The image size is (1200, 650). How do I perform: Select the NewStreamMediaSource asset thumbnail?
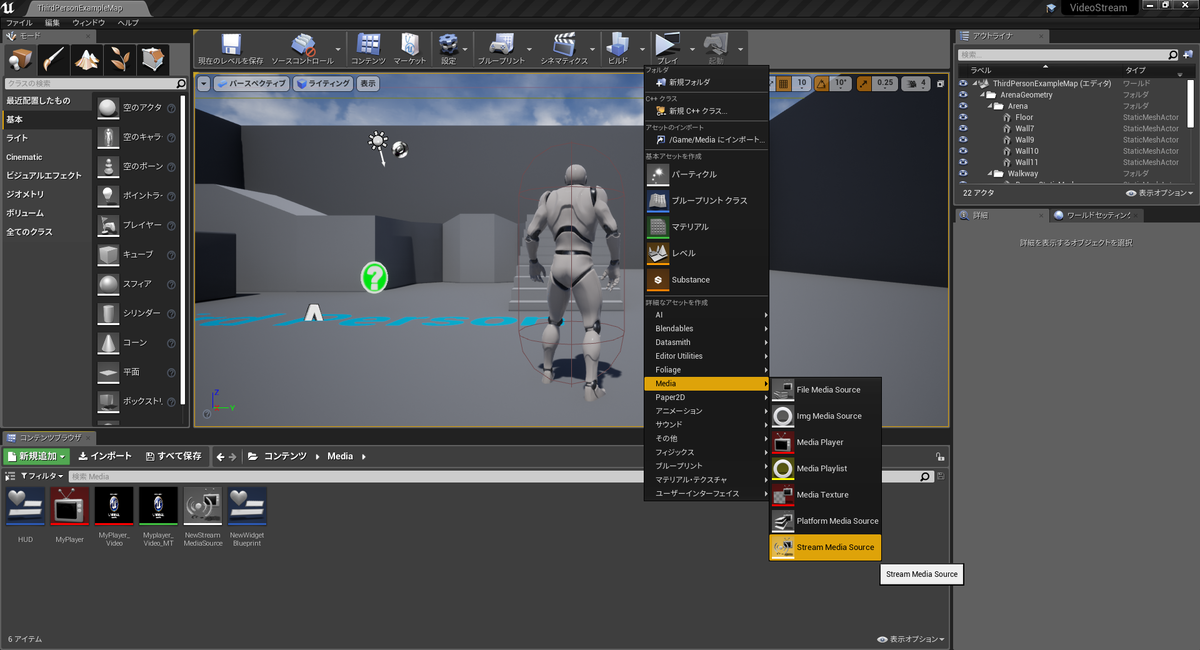pos(202,506)
